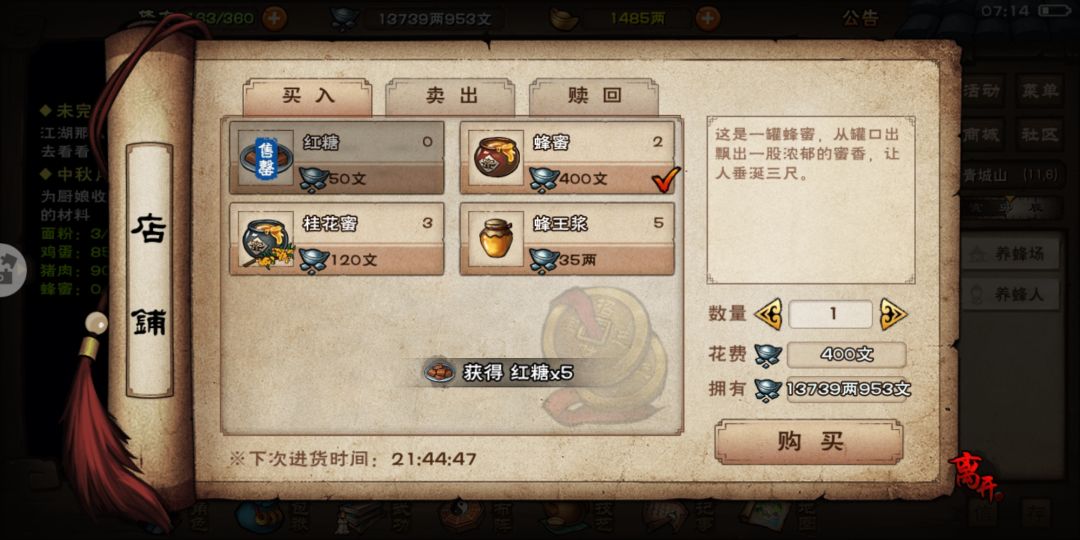The height and width of the screenshot is (540, 1080).
Task: Open the 买入 buy tab
Action: (x=307, y=96)
